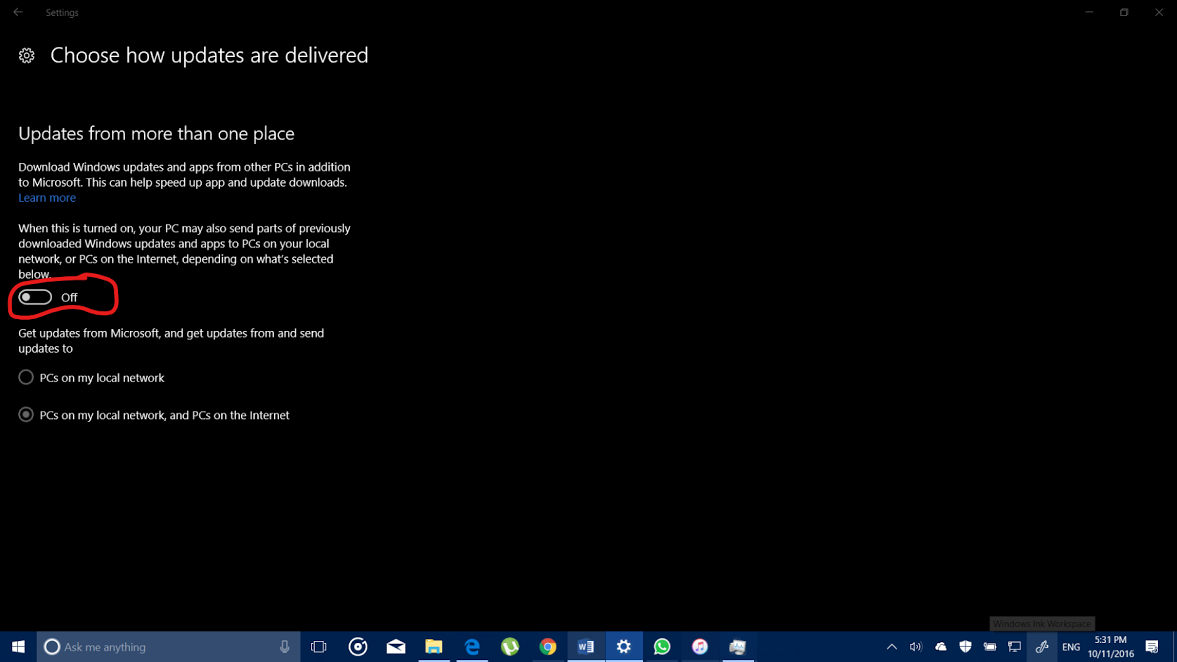Launch Google Chrome from the taskbar

coord(548,647)
